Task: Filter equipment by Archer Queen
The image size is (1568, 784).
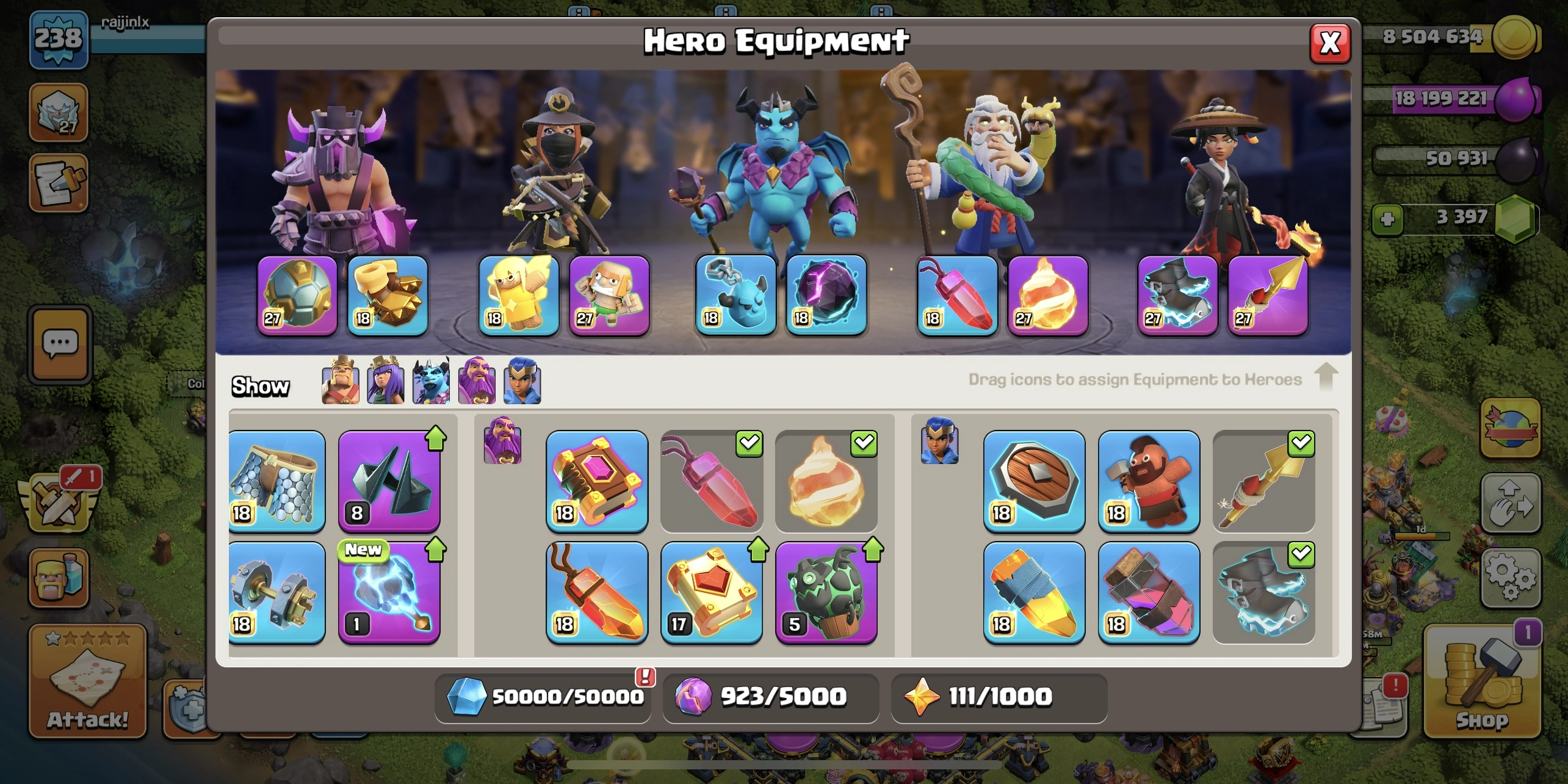Action: [385, 380]
